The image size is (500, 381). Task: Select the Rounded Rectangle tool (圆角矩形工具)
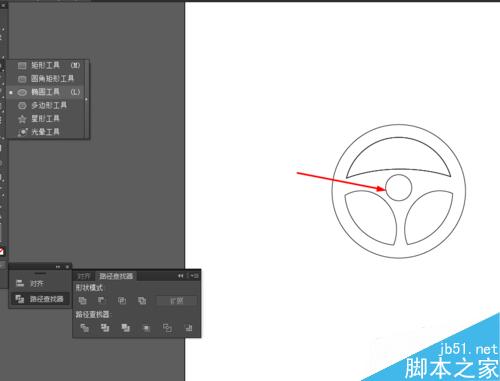click(46, 79)
